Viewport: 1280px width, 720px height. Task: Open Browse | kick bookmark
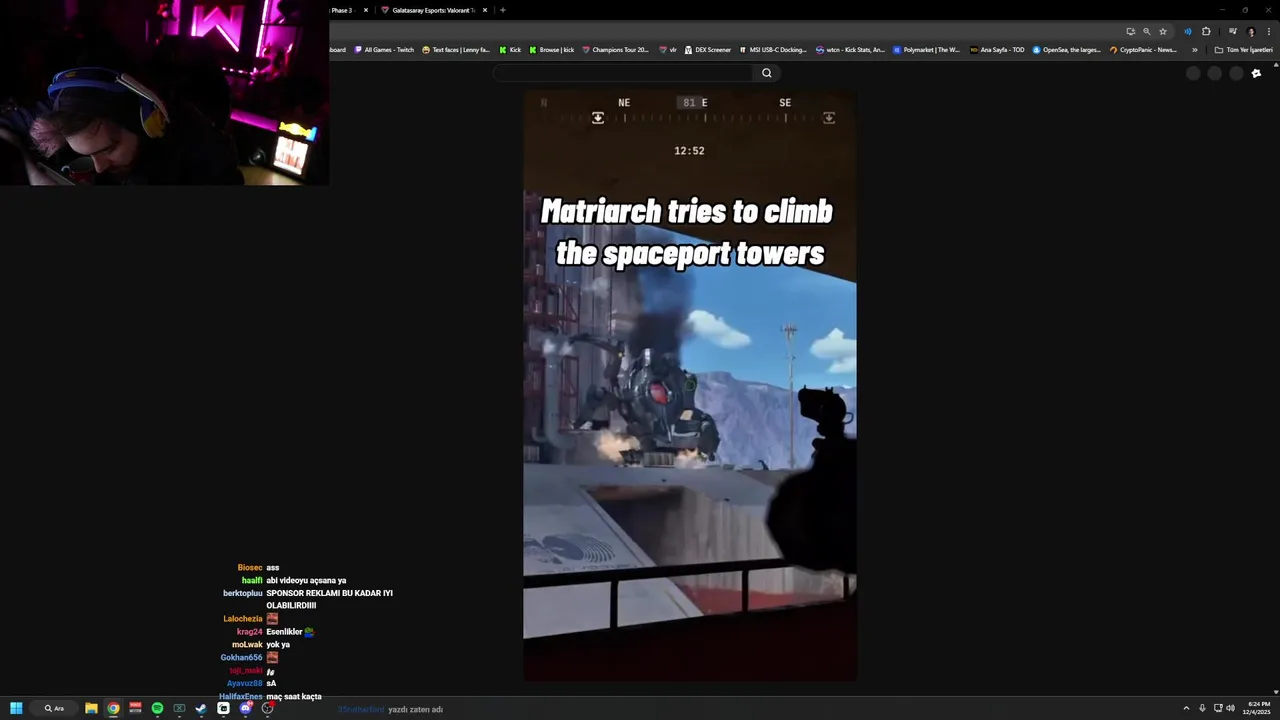pos(552,50)
